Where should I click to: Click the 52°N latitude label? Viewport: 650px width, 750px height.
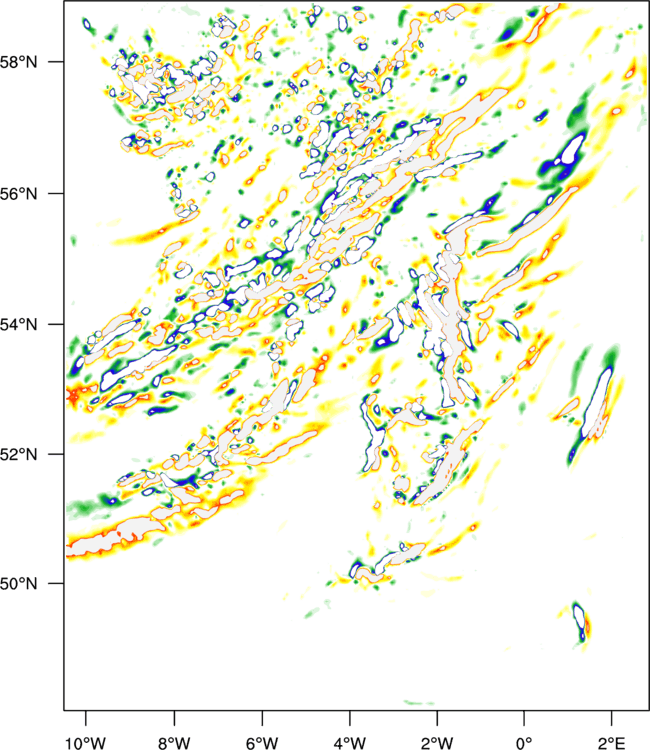click(x=19, y=454)
